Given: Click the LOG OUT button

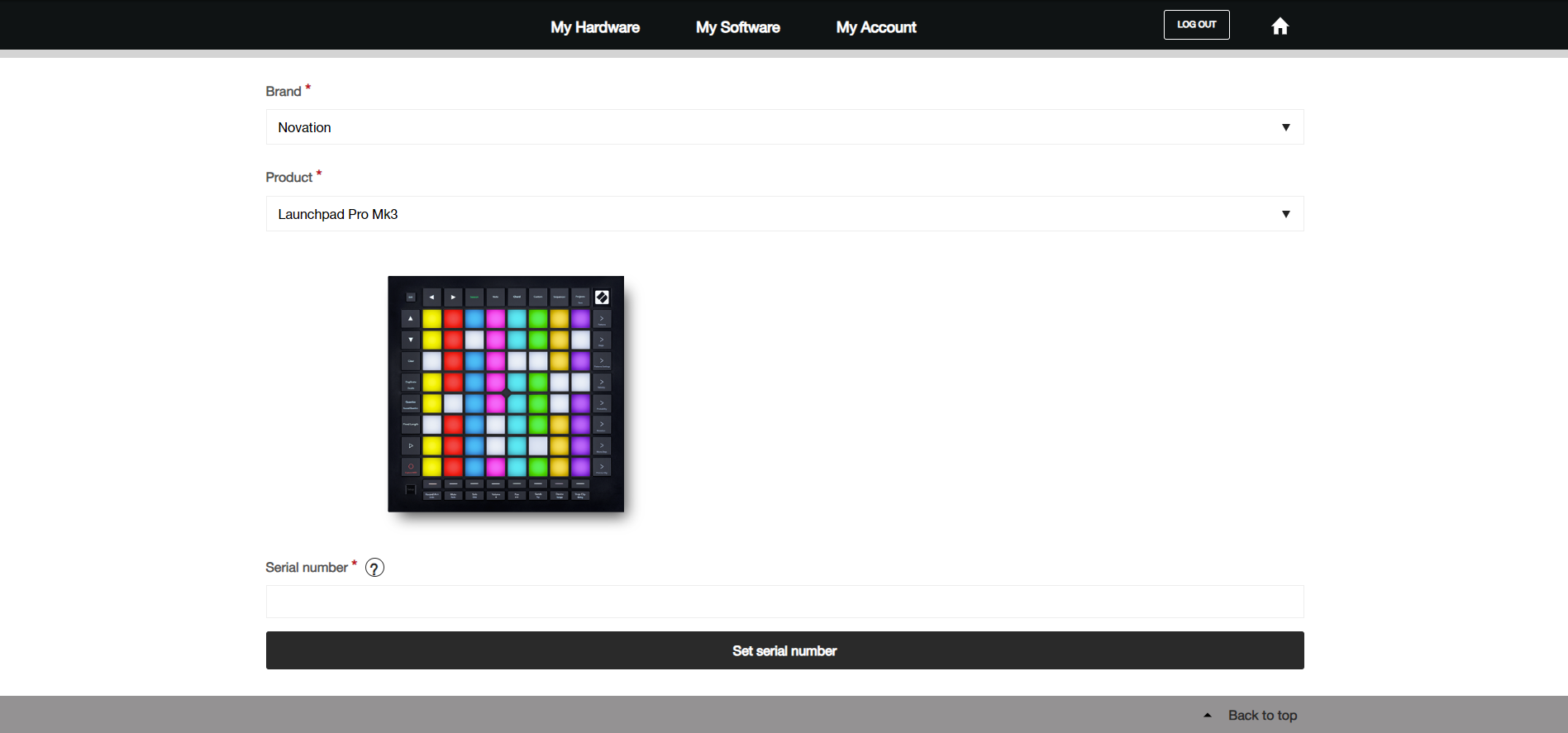Looking at the screenshot, I should pos(1196,25).
